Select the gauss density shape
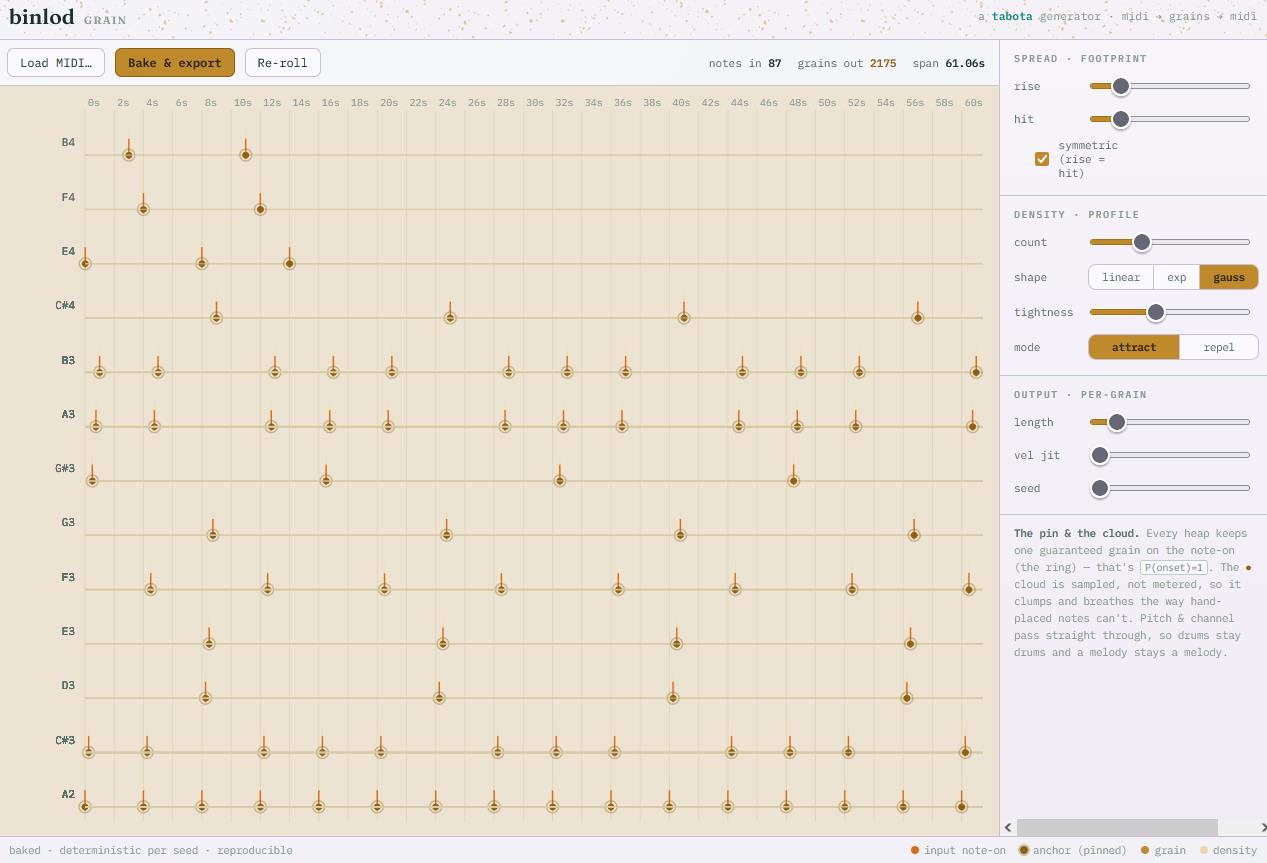 (1229, 277)
